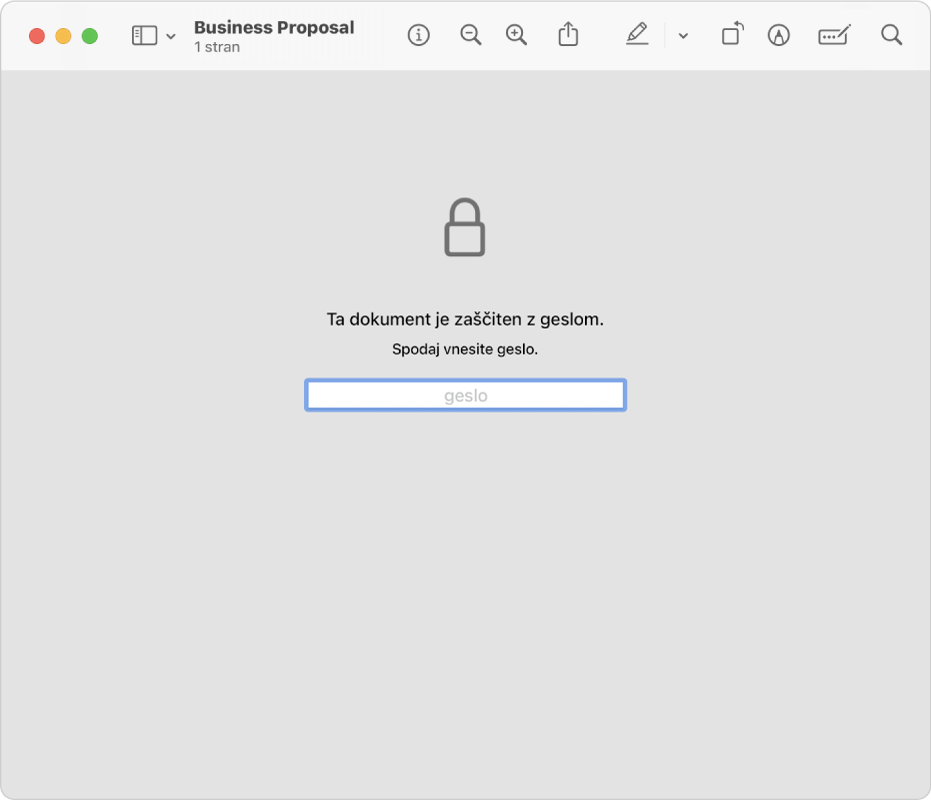The image size is (931, 801).
Task: Open the form filling toolbar icon
Action: tap(834, 35)
